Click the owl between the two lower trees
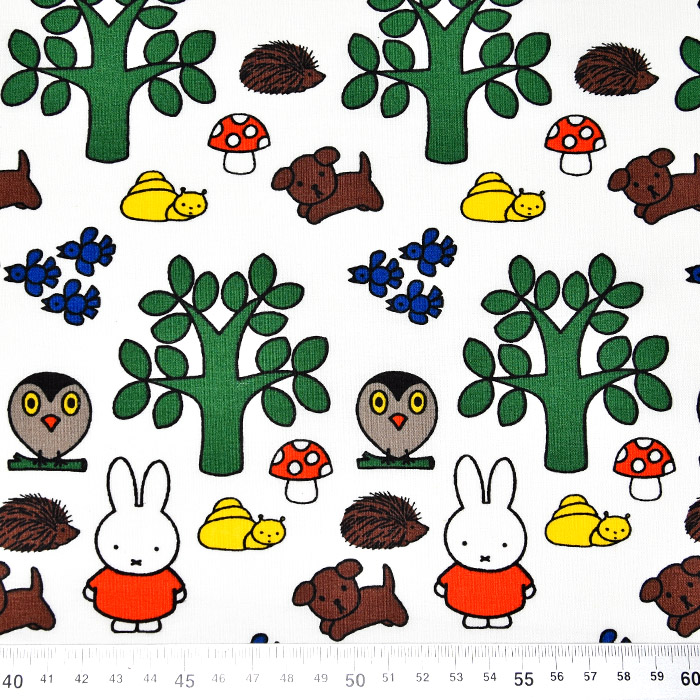This screenshot has width=700, height=700. (x=397, y=416)
